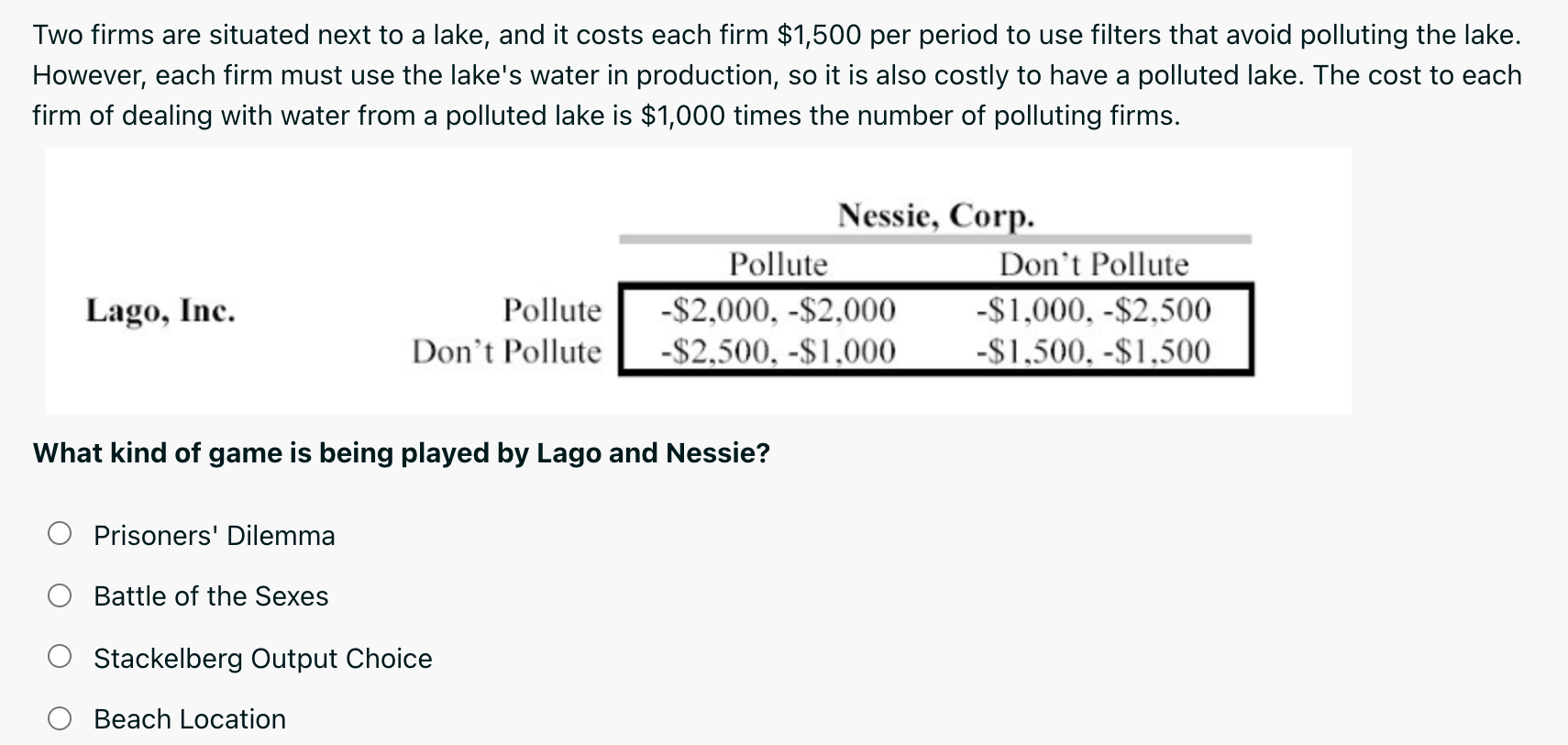Click the Beach Location label text
Screen dimensions: 1568x745
pos(190,719)
